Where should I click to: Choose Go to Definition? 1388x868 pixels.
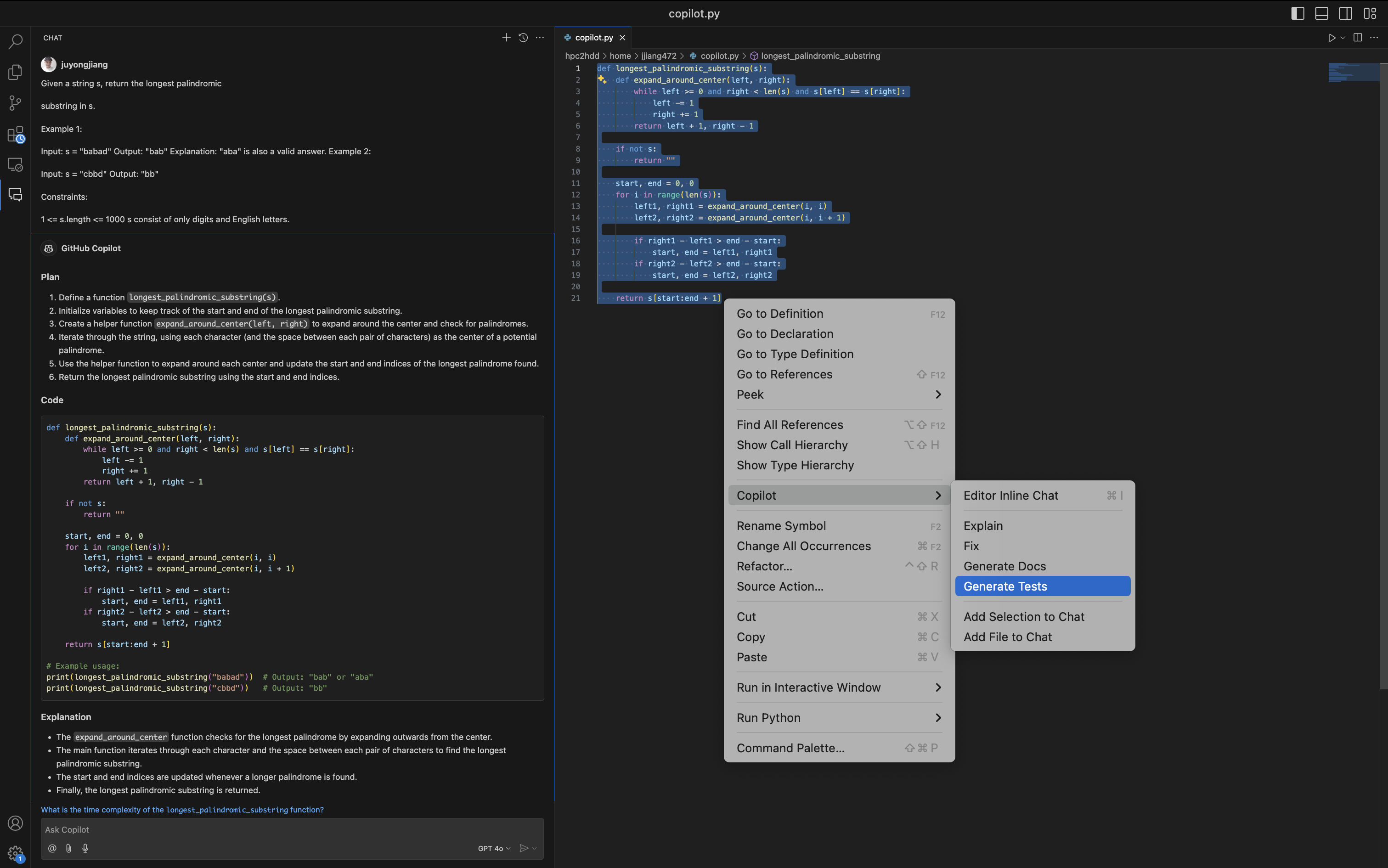coord(839,313)
